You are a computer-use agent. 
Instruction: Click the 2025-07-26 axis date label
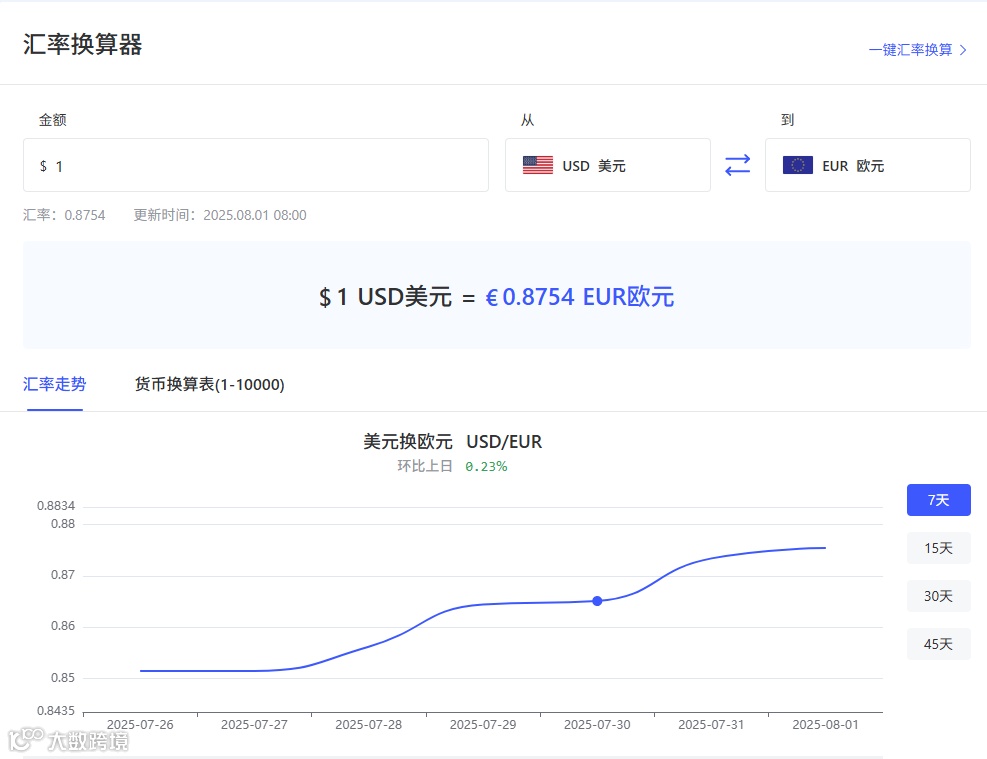140,724
